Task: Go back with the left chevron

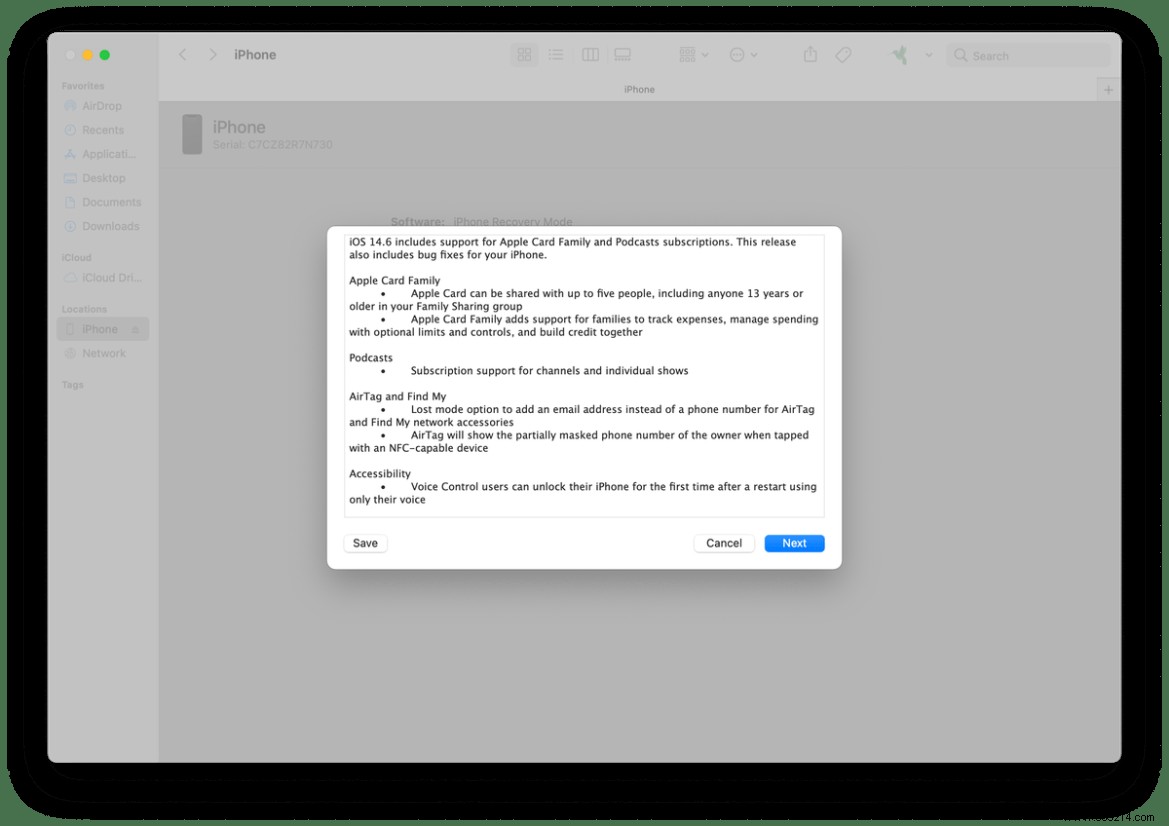Action: point(182,55)
